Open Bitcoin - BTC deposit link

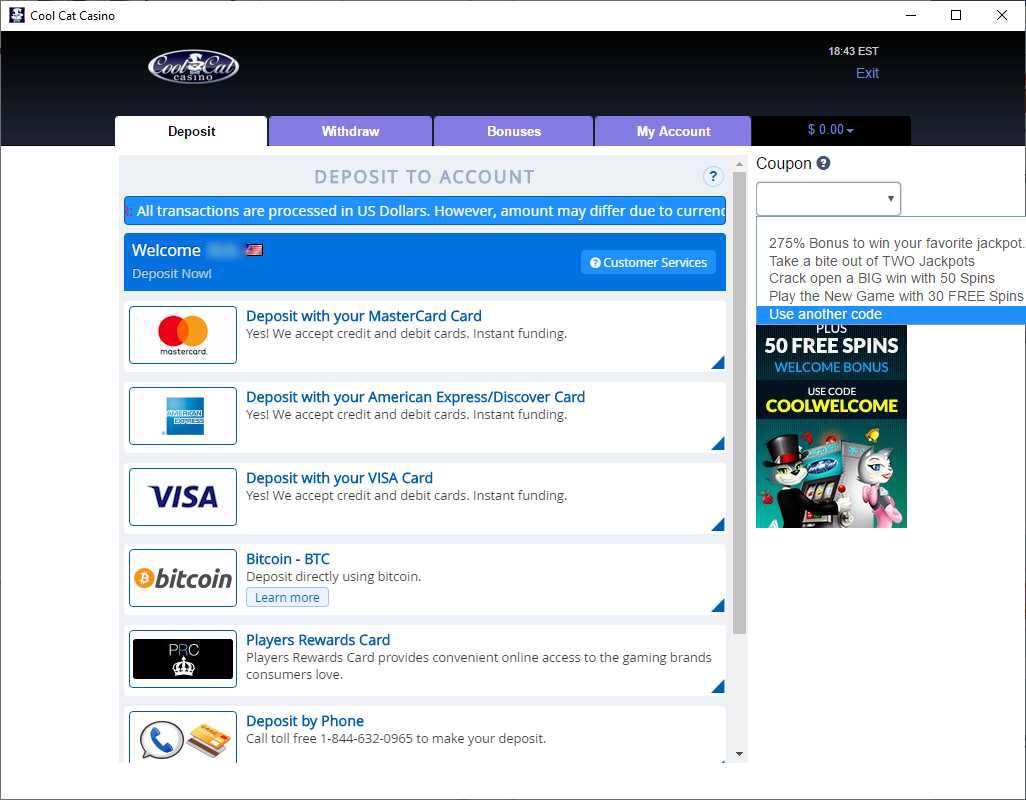(288, 559)
